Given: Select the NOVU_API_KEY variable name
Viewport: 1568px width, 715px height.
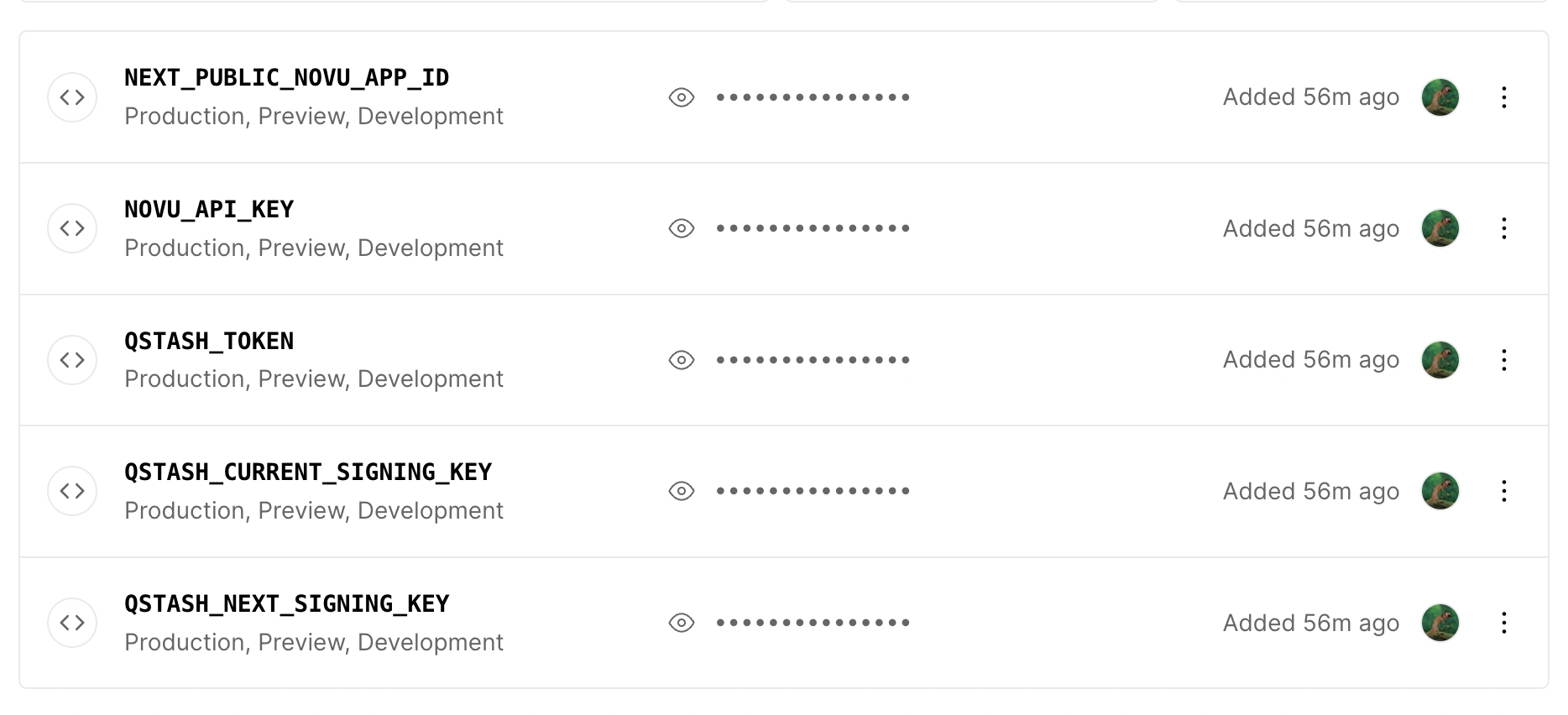Looking at the screenshot, I should click(209, 210).
